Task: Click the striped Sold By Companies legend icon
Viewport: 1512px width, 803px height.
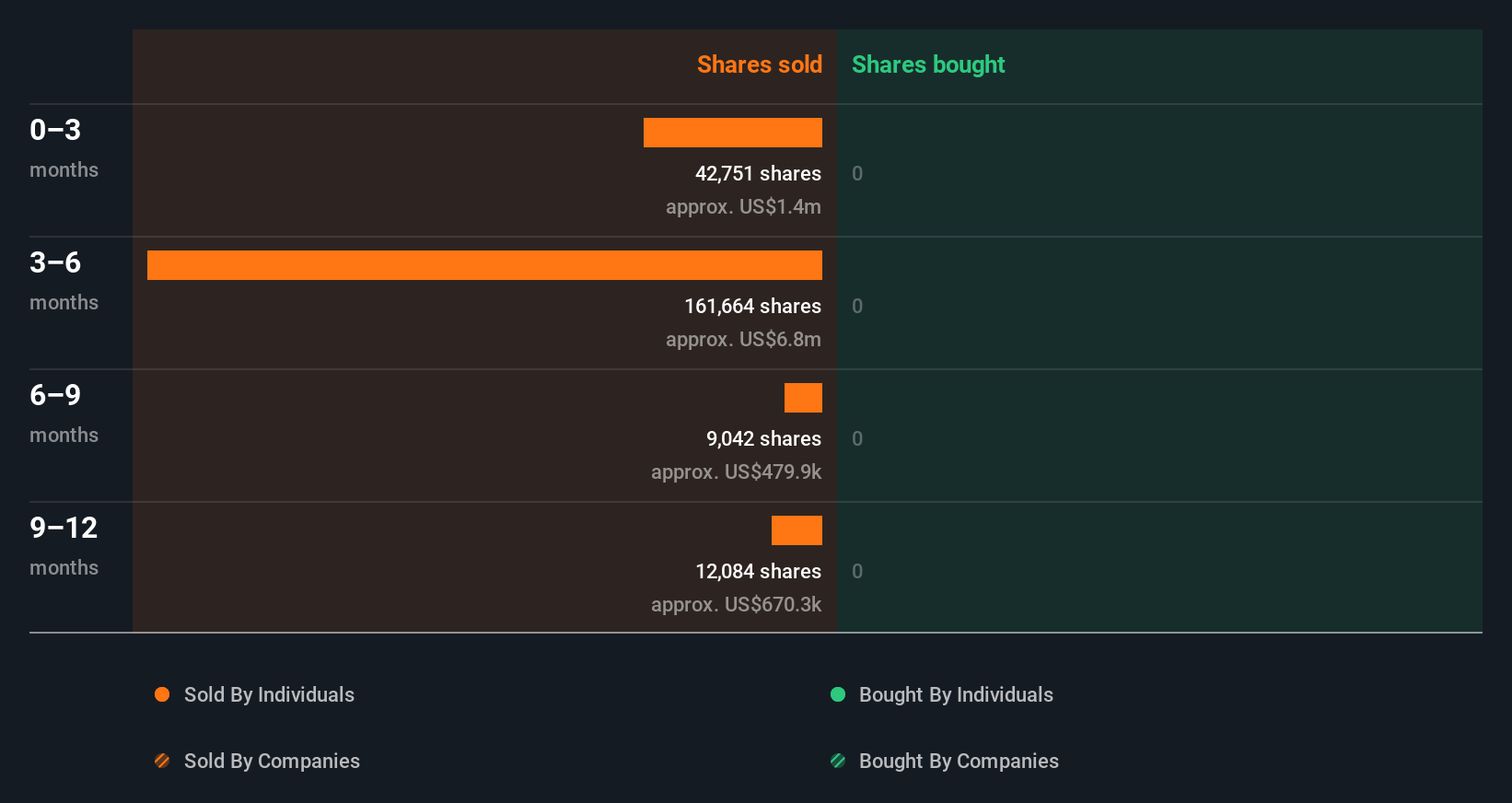Action: (x=162, y=761)
